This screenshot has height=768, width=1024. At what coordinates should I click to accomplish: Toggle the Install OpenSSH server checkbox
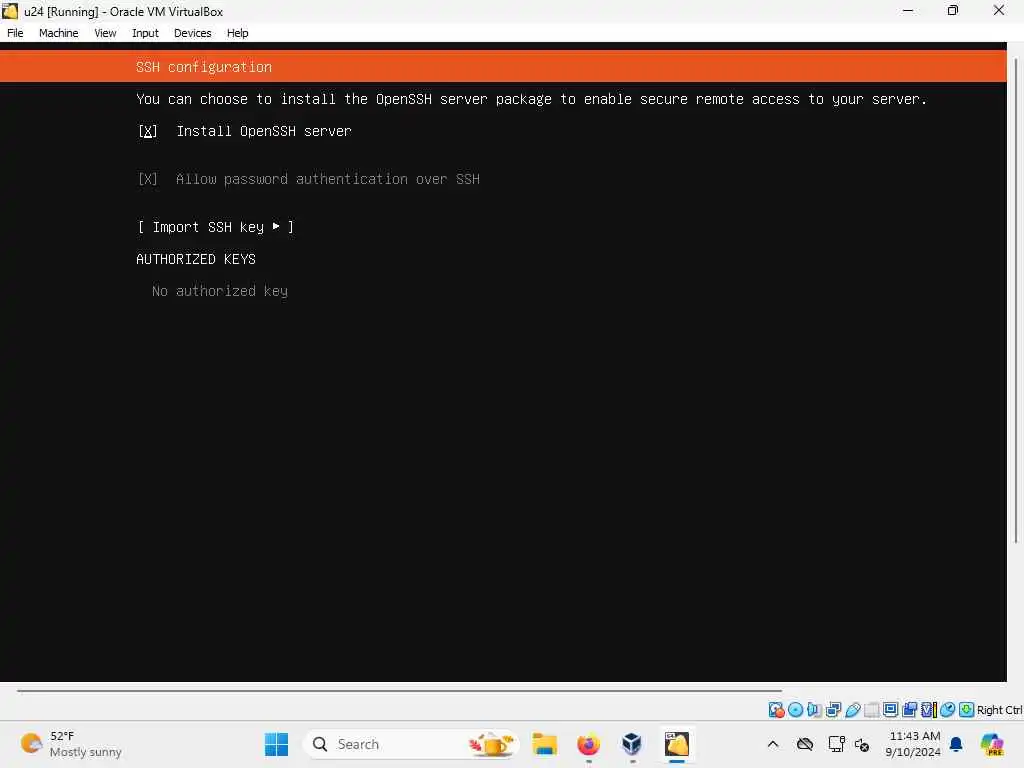point(148,131)
